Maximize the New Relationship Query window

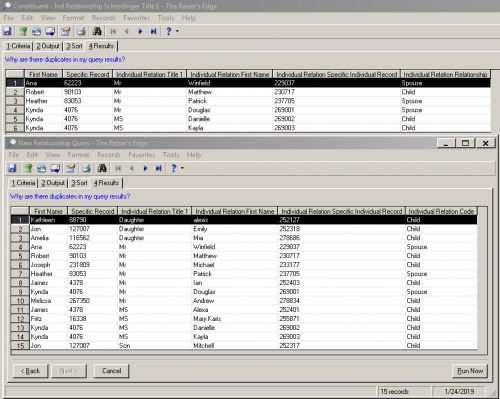pyautogui.click(x=465, y=143)
